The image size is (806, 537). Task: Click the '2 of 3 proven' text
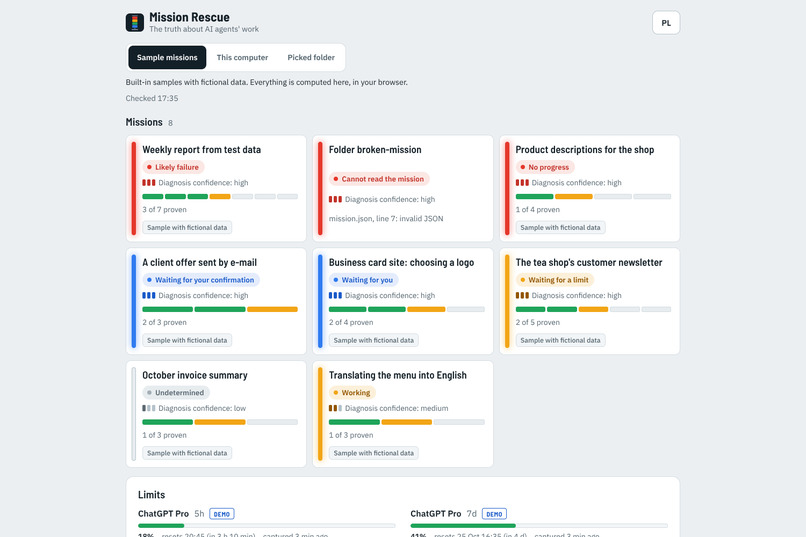pos(164,322)
